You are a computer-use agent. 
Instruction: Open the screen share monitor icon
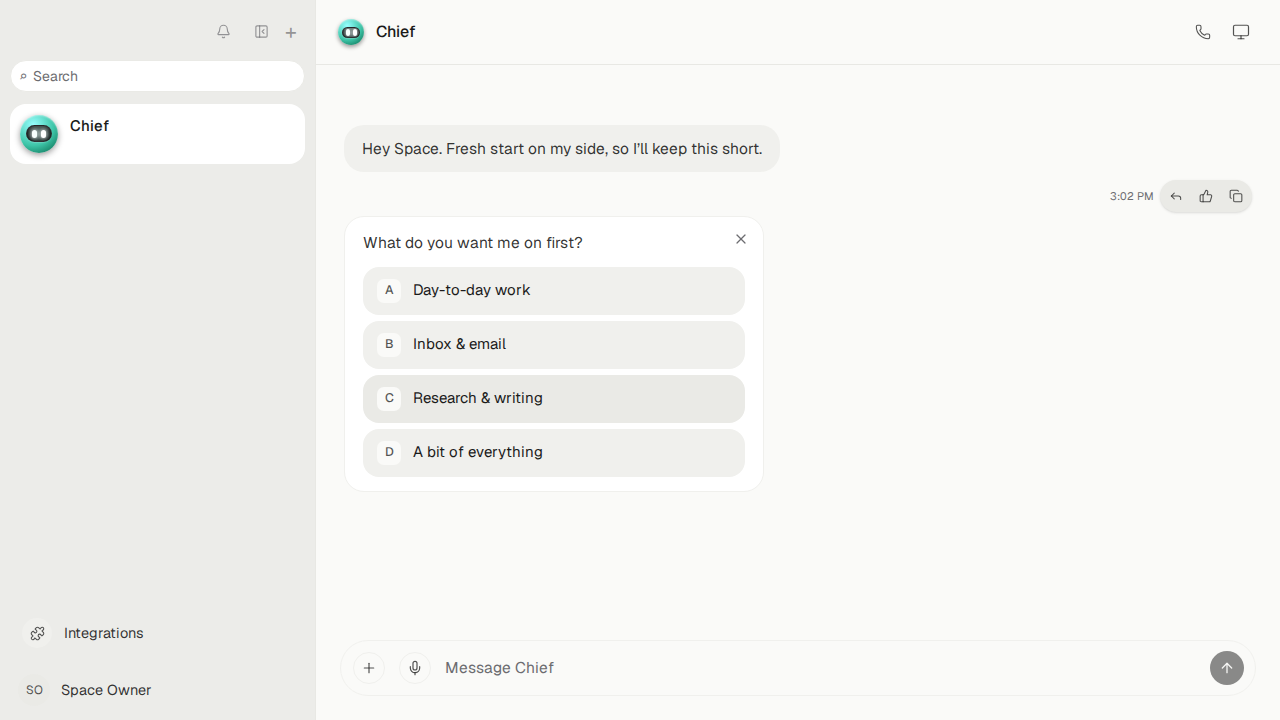click(1241, 32)
